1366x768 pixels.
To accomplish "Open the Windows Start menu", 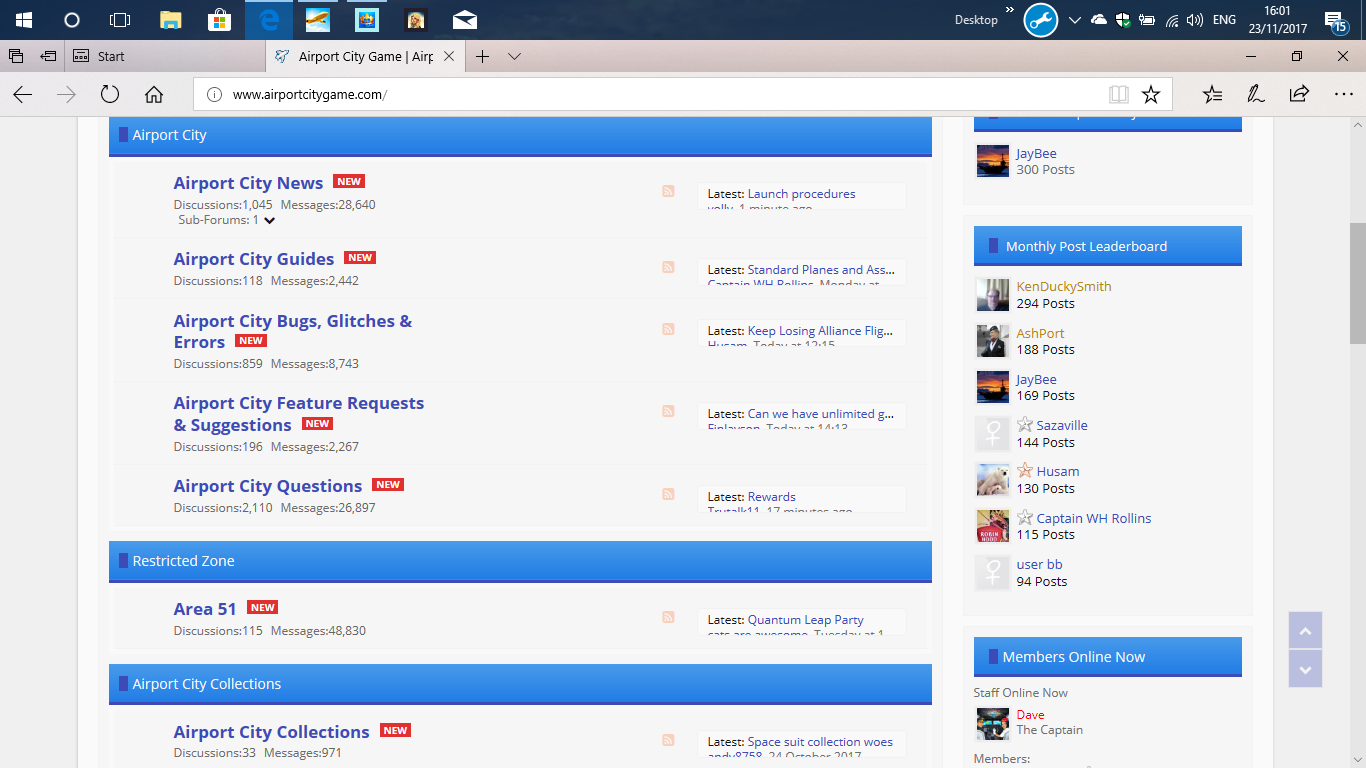I will point(23,20).
